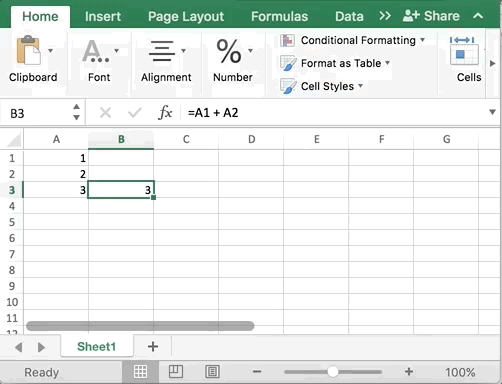Switch to the Formulas tab

pos(279,16)
